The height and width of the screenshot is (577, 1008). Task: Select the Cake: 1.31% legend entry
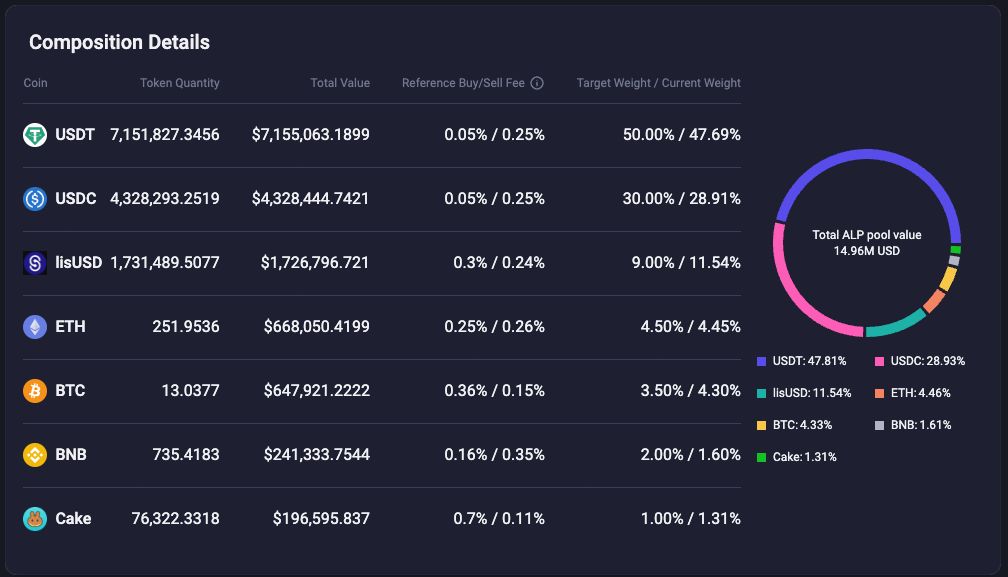coord(808,456)
